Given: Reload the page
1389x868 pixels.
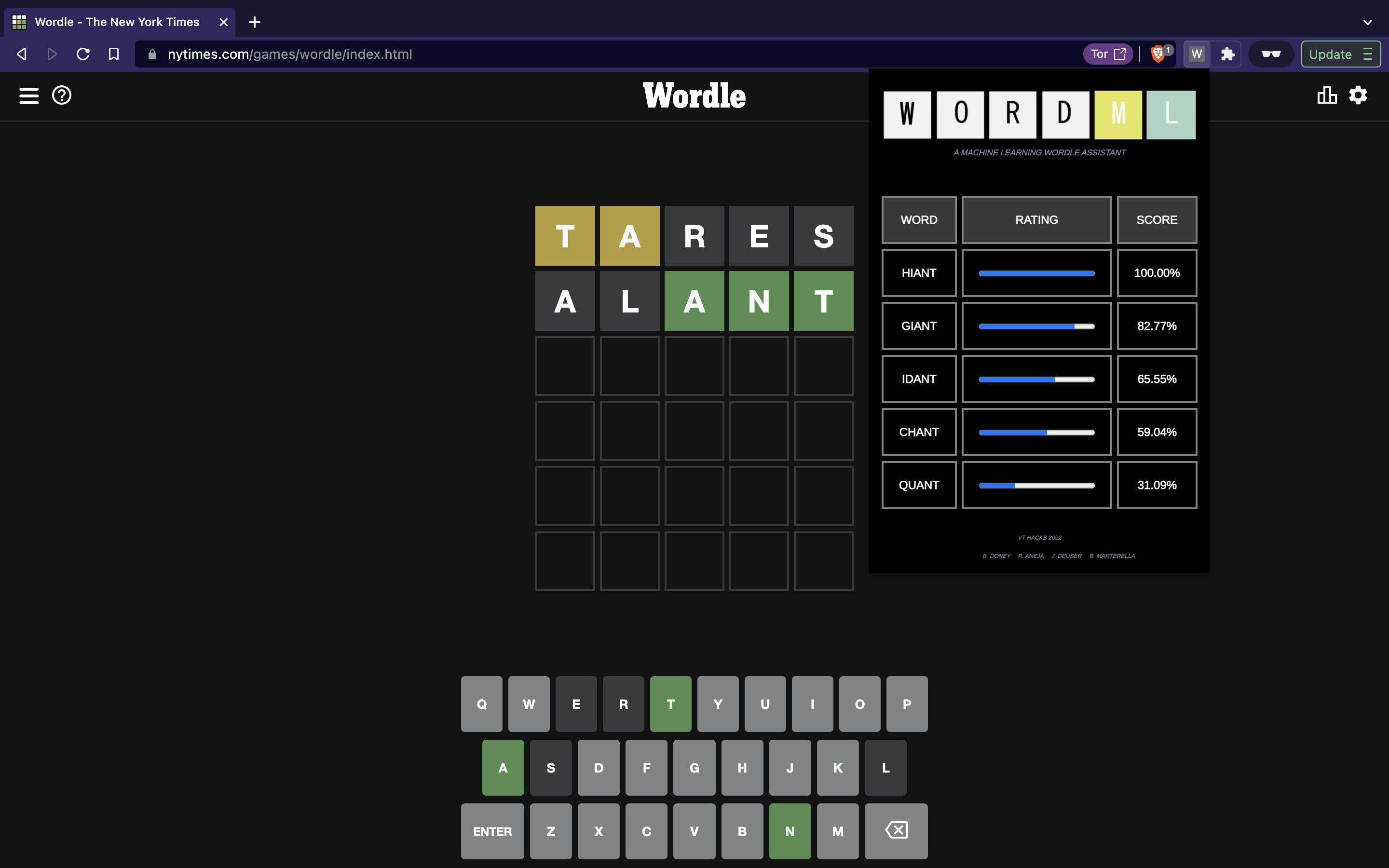Looking at the screenshot, I should pyautogui.click(x=83, y=54).
